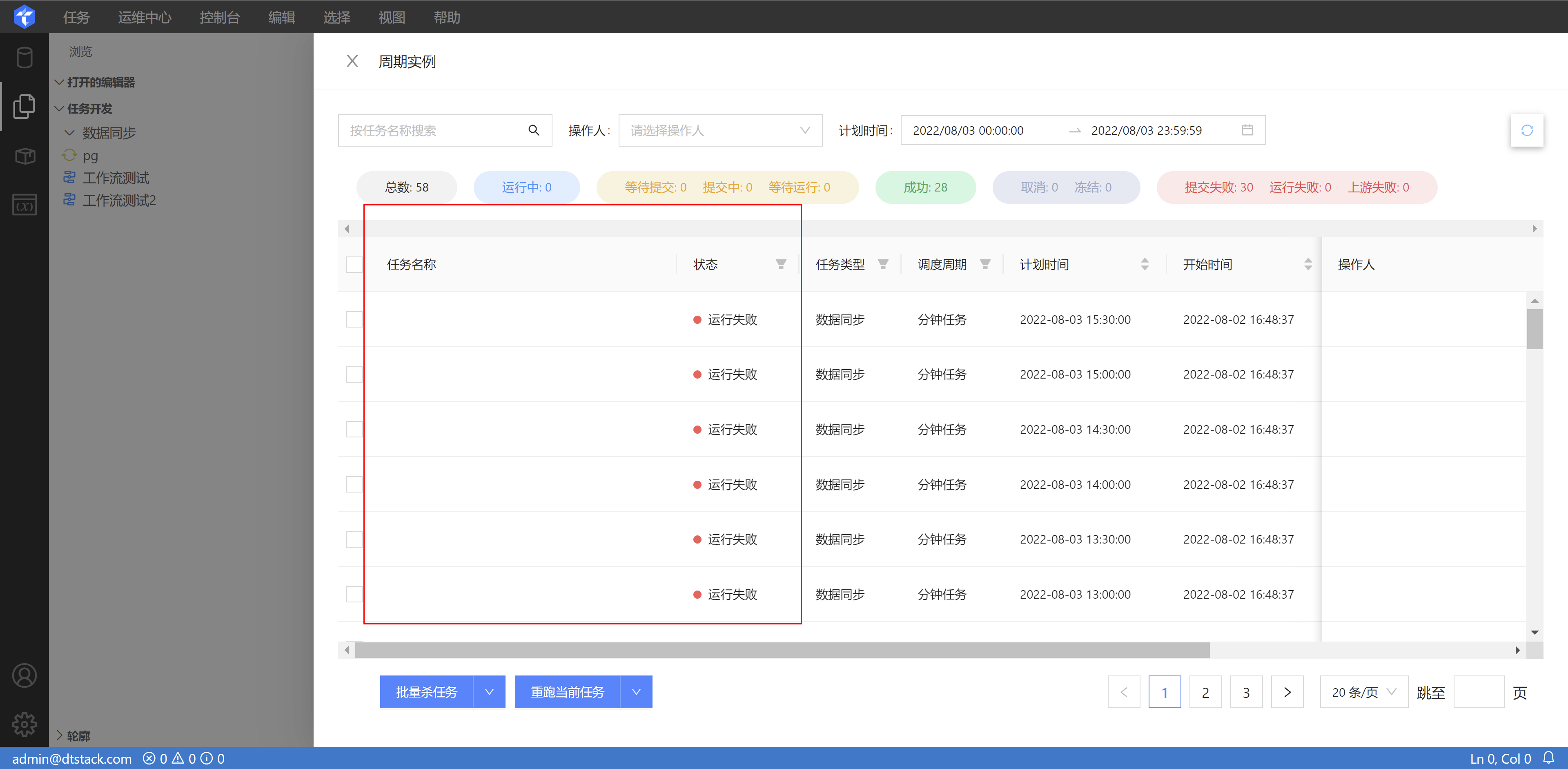
Task: Click the search magnifier icon
Action: [533, 130]
